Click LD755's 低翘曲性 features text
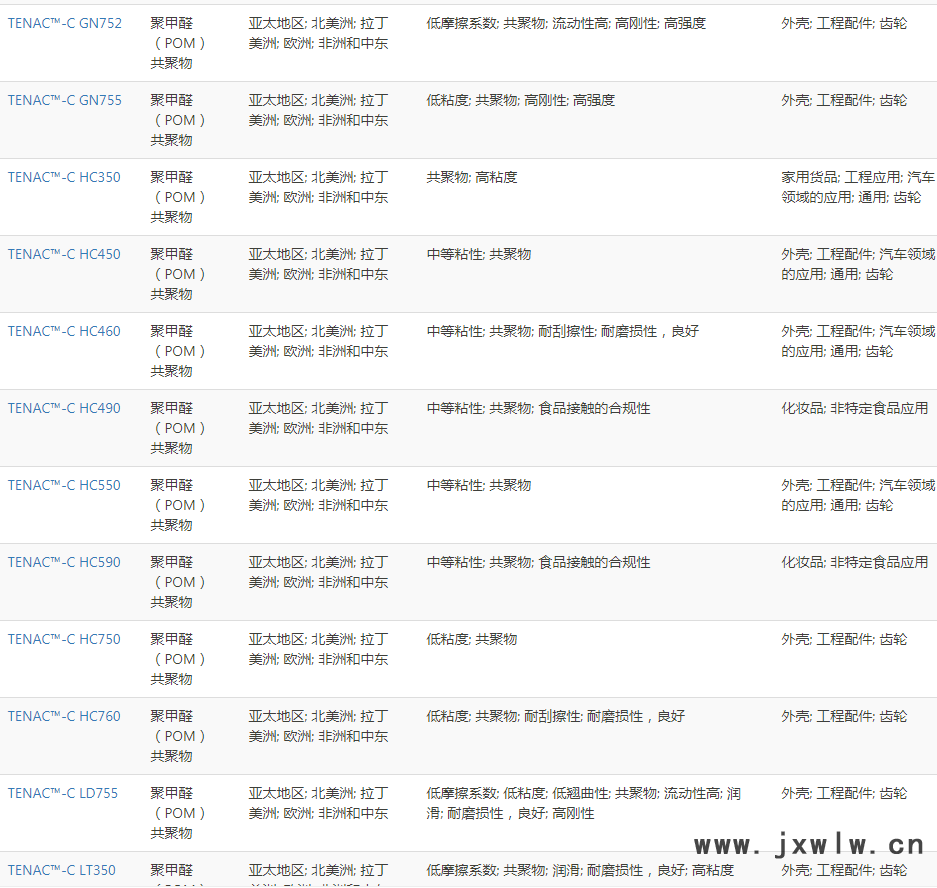This screenshot has width=937, height=888. point(580,793)
